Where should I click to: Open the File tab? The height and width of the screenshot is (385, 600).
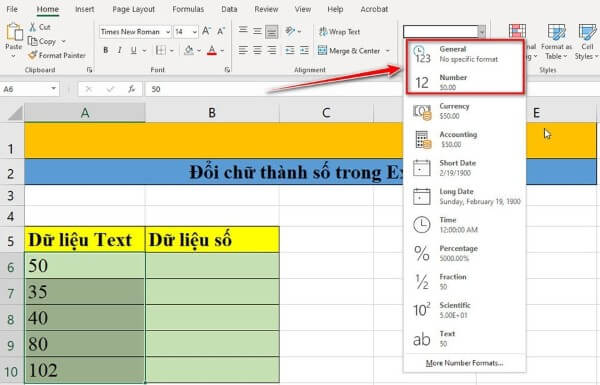point(12,9)
